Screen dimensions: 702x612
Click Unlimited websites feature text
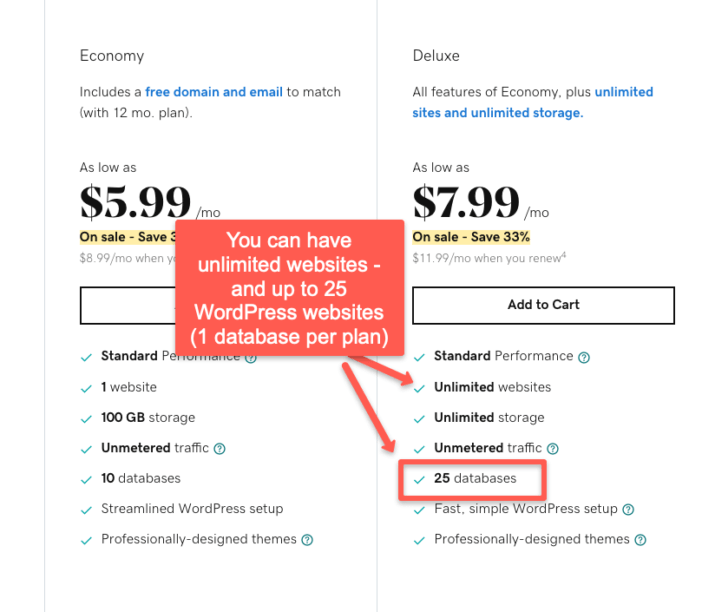(492, 387)
